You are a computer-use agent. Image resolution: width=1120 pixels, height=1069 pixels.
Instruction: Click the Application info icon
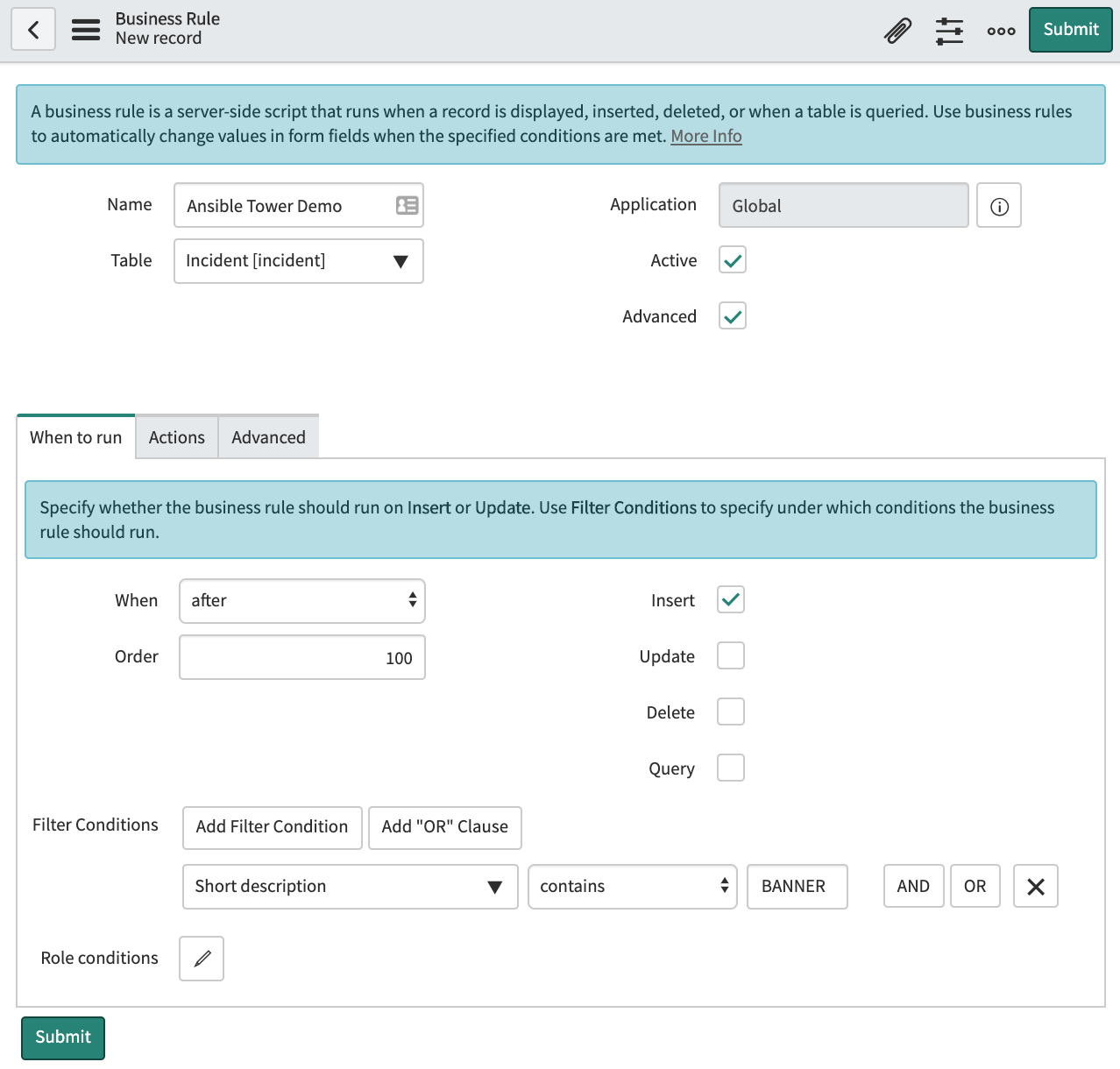pyautogui.click(x=999, y=206)
